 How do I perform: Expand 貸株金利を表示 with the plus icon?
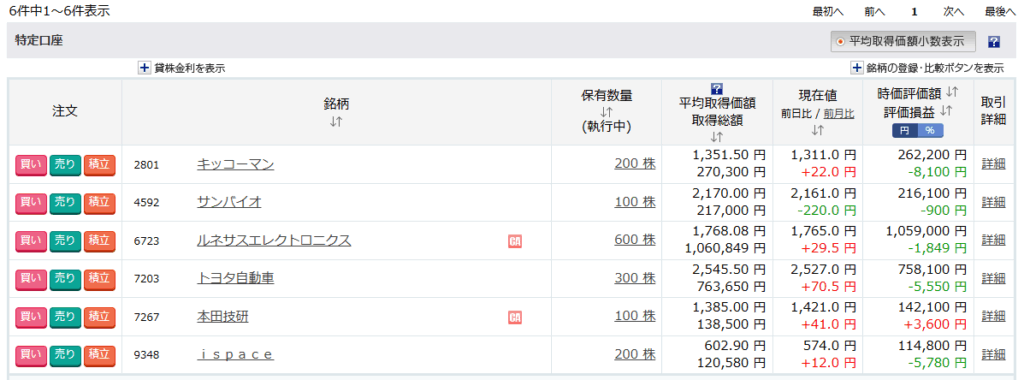point(144,67)
